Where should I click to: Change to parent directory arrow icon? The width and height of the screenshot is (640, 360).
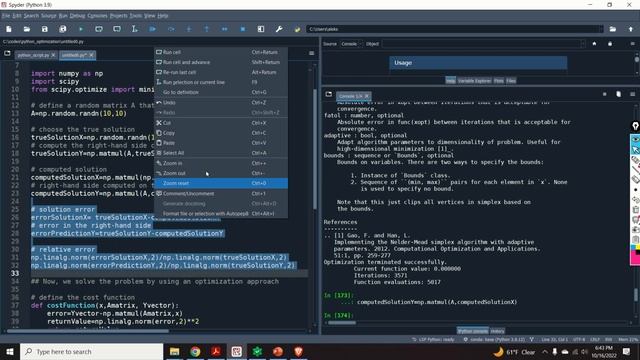coord(631,29)
